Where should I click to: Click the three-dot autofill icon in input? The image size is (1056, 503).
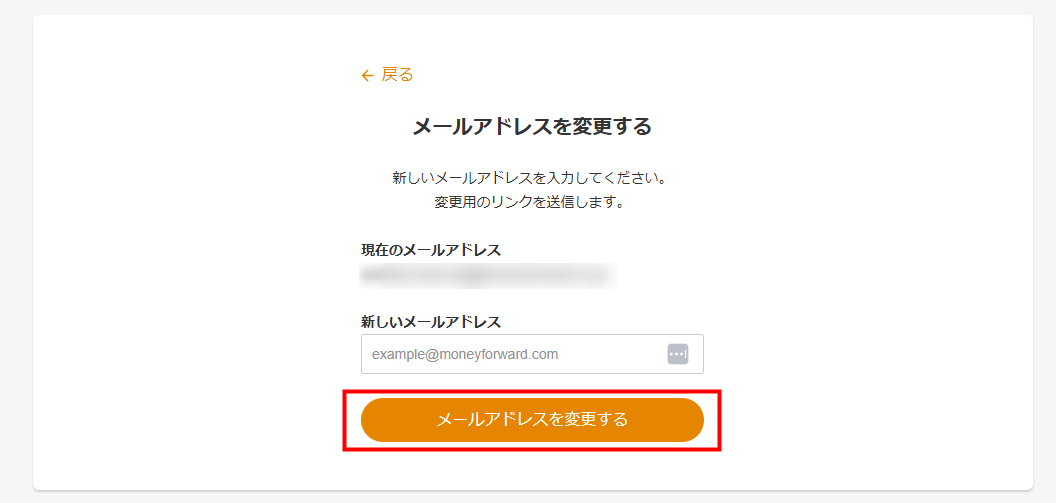pyautogui.click(x=678, y=354)
